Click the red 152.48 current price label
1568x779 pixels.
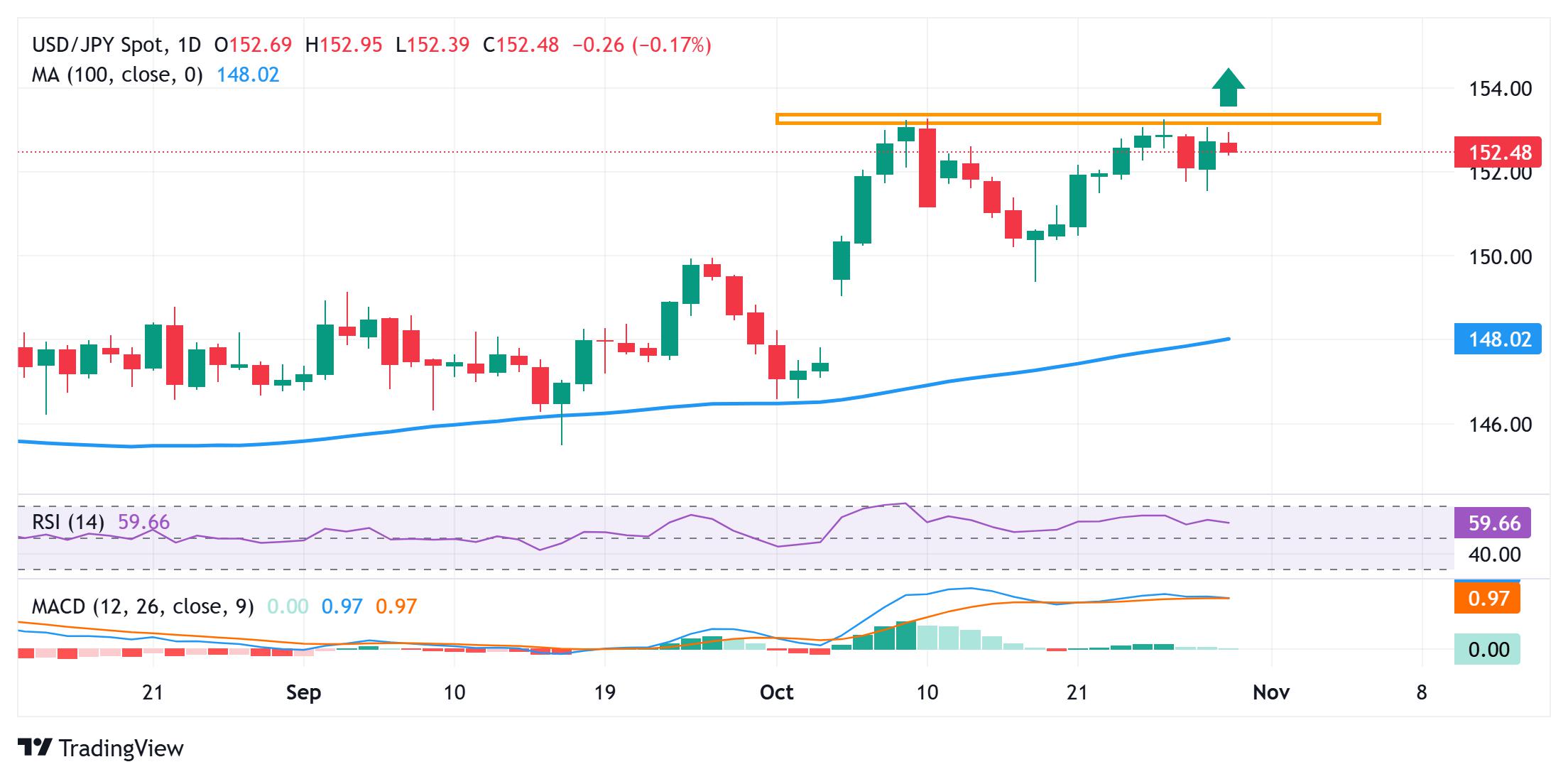pyautogui.click(x=1498, y=152)
